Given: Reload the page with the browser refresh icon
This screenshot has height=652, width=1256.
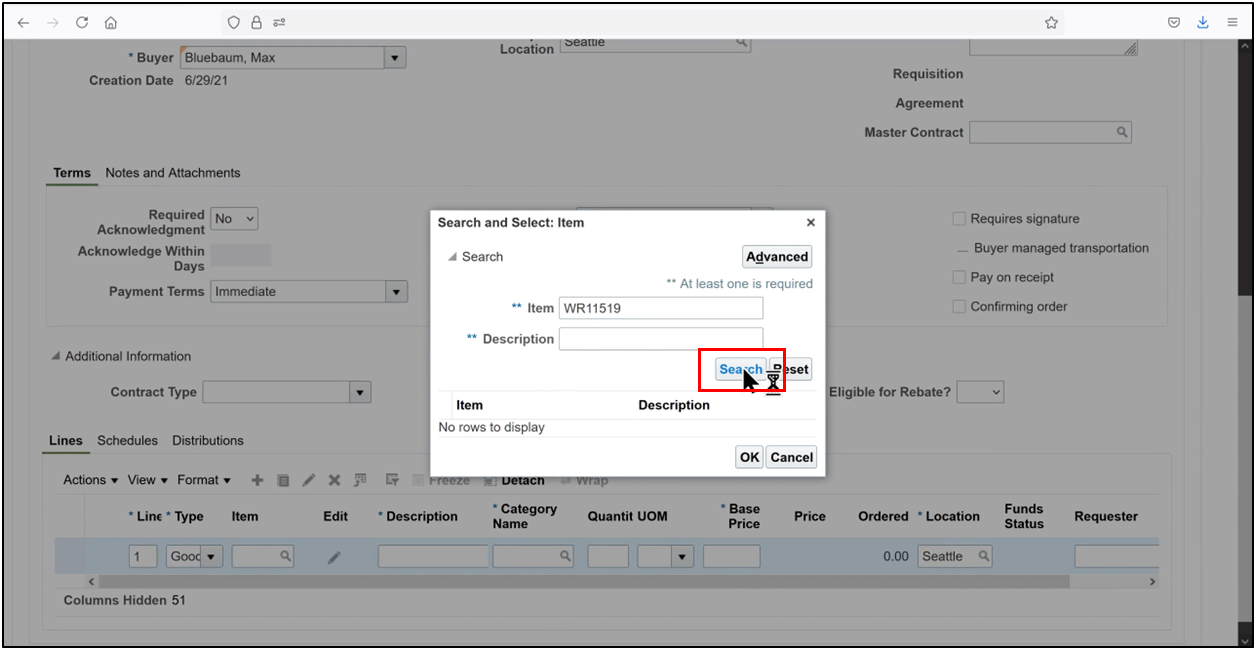Looking at the screenshot, I should (x=82, y=21).
